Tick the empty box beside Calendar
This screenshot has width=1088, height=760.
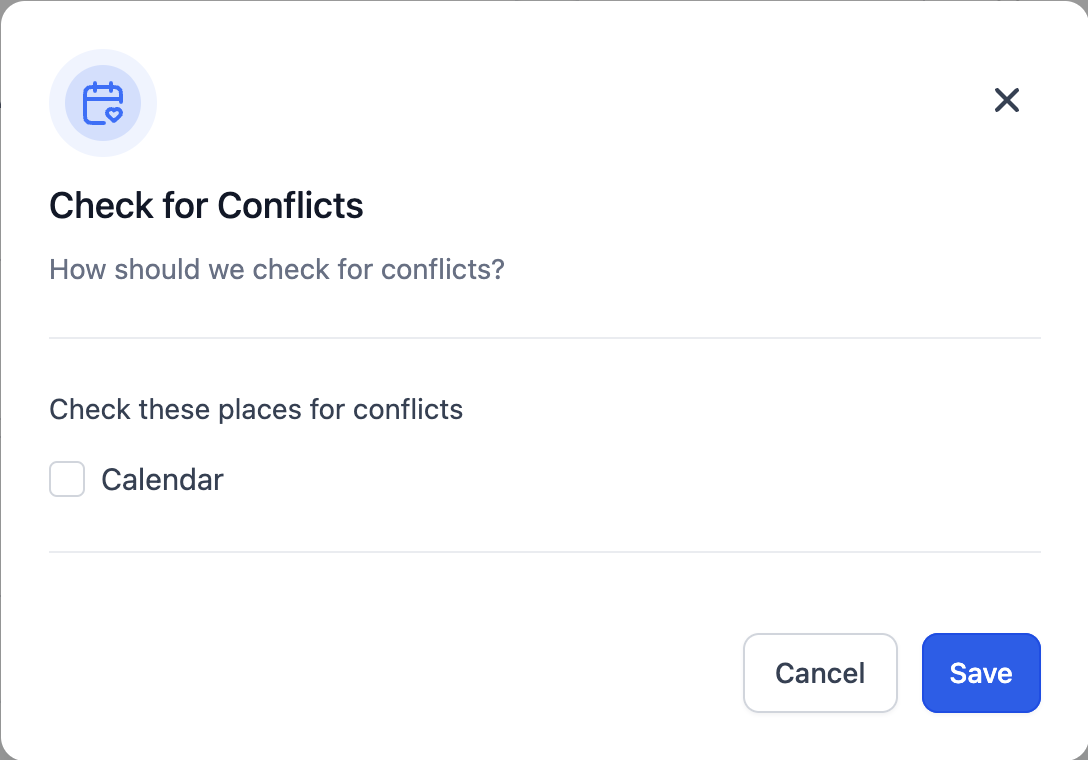pos(67,479)
